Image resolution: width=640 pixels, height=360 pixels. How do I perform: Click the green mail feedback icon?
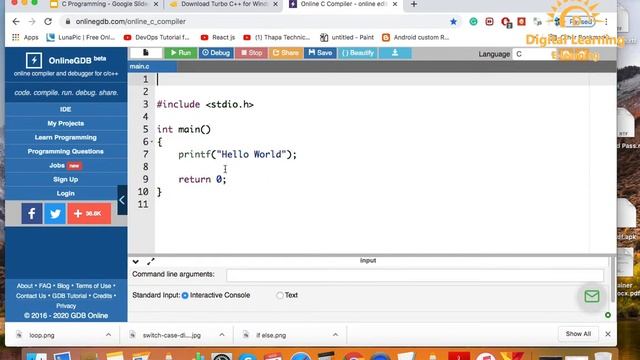pos(591,296)
